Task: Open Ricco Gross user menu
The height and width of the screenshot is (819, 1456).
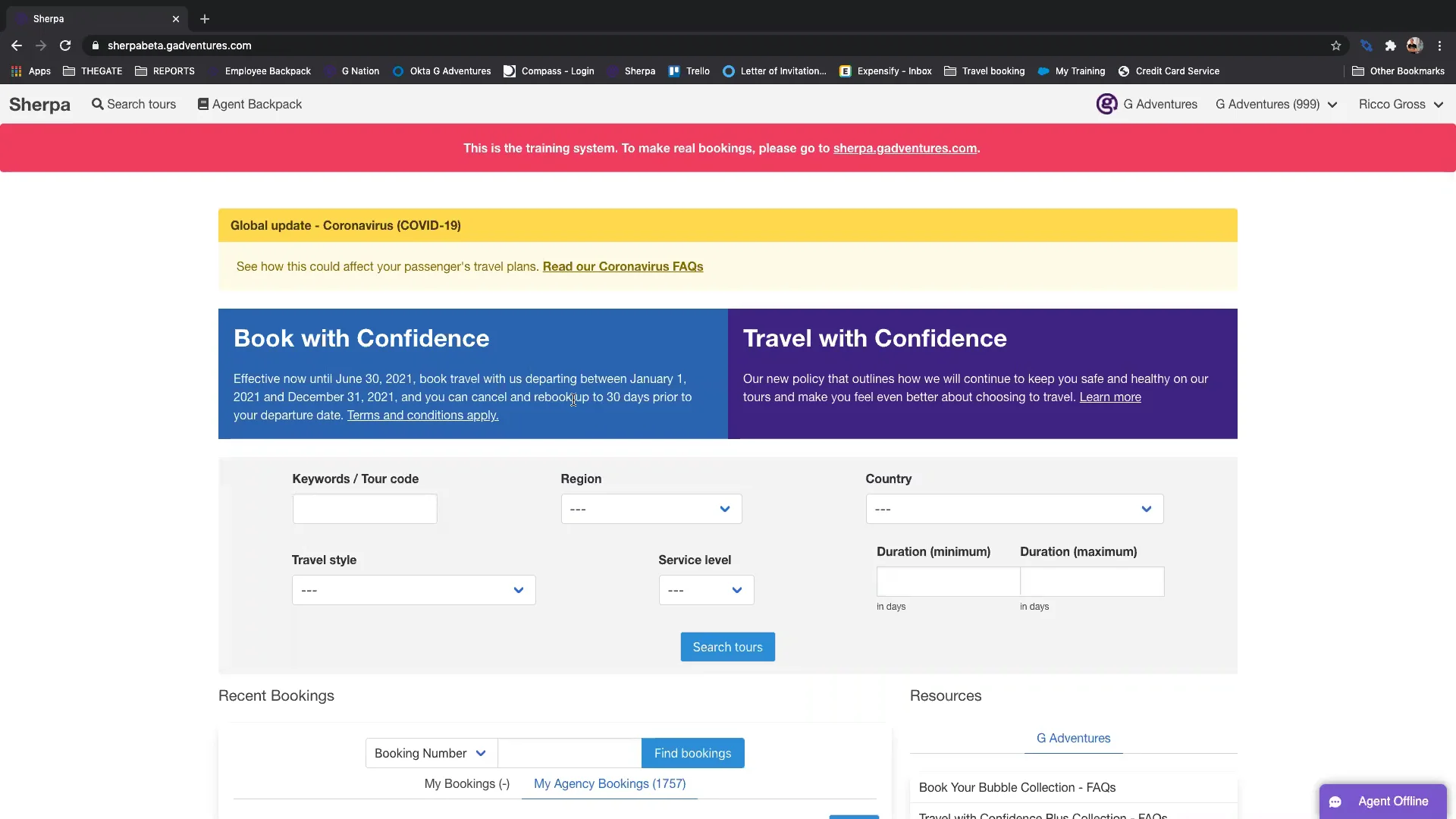Action: click(x=1400, y=104)
